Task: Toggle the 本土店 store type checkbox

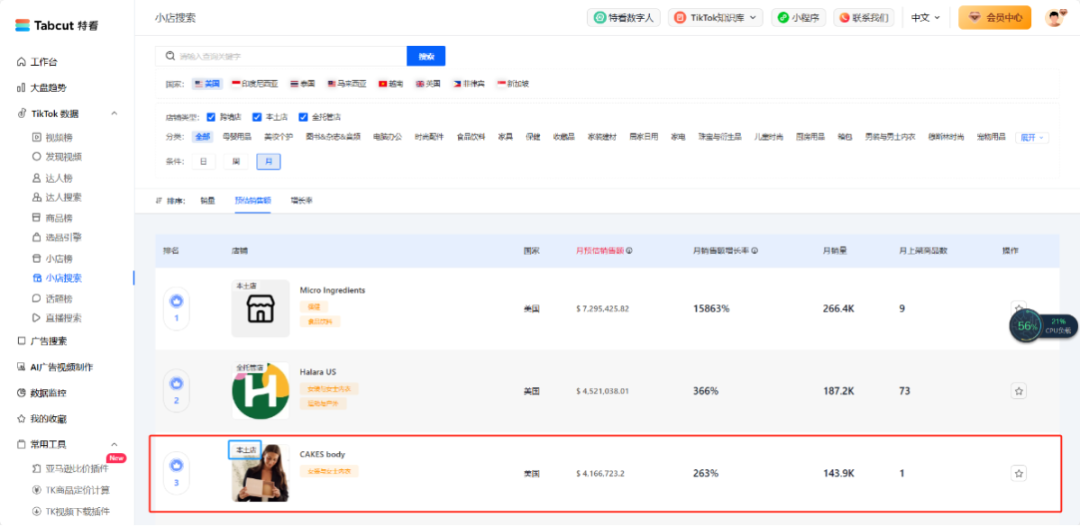Action: click(x=257, y=116)
